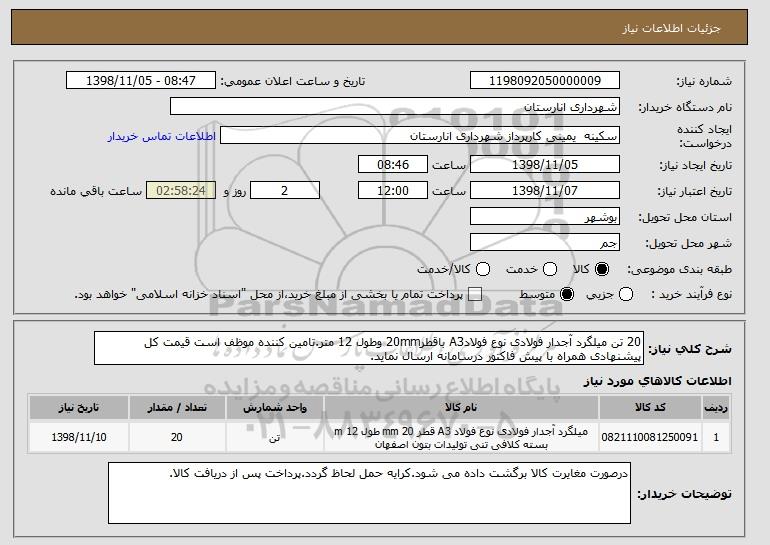
Task: Click the جزئیات اطلاعات نیاز header title
Action: click(671, 28)
